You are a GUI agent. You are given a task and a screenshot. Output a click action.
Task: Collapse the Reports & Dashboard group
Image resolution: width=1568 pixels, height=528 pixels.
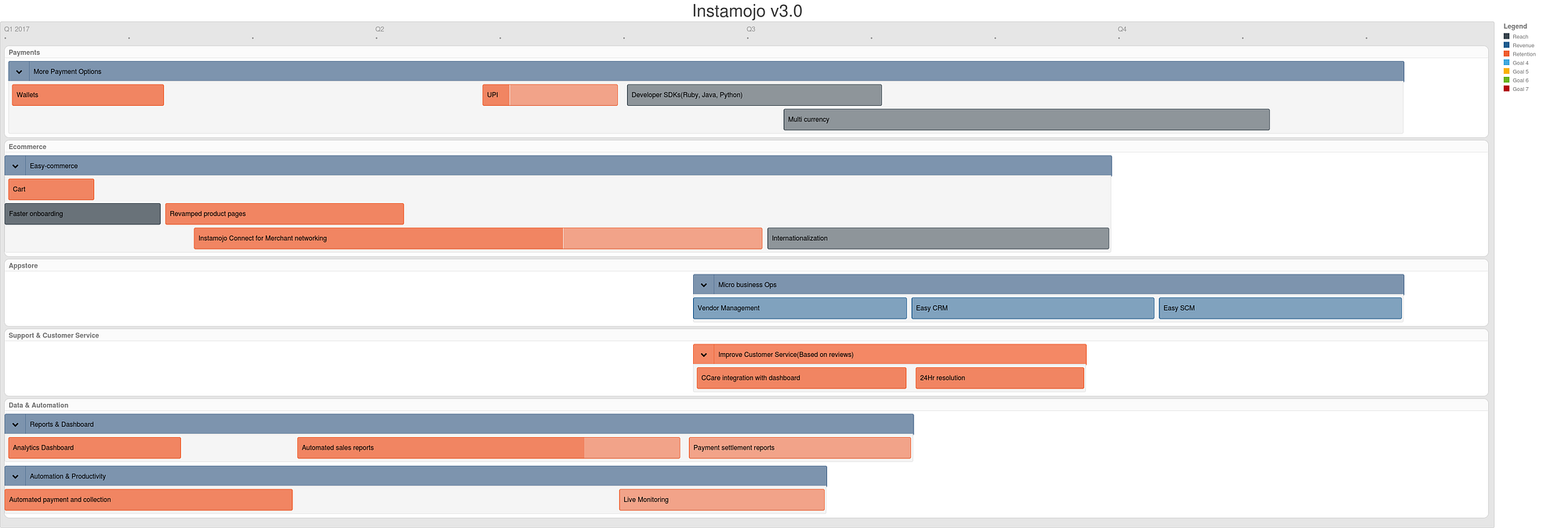click(16, 424)
